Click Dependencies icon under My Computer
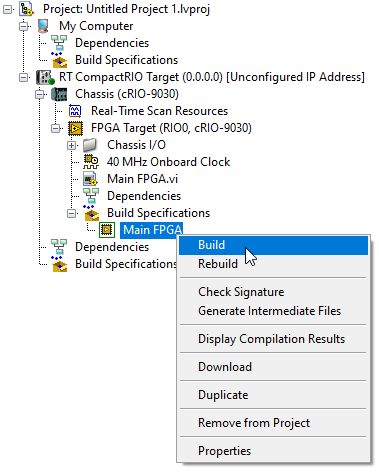Screen dimensions: 379x472 tap(59, 43)
